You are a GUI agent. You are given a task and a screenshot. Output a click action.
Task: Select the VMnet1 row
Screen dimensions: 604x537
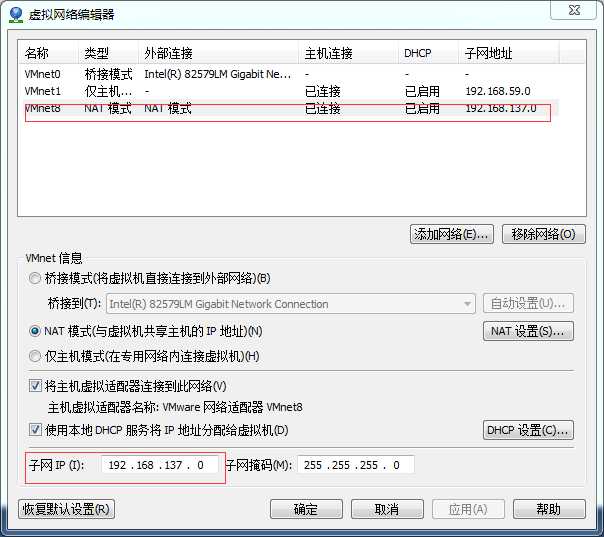point(291,91)
